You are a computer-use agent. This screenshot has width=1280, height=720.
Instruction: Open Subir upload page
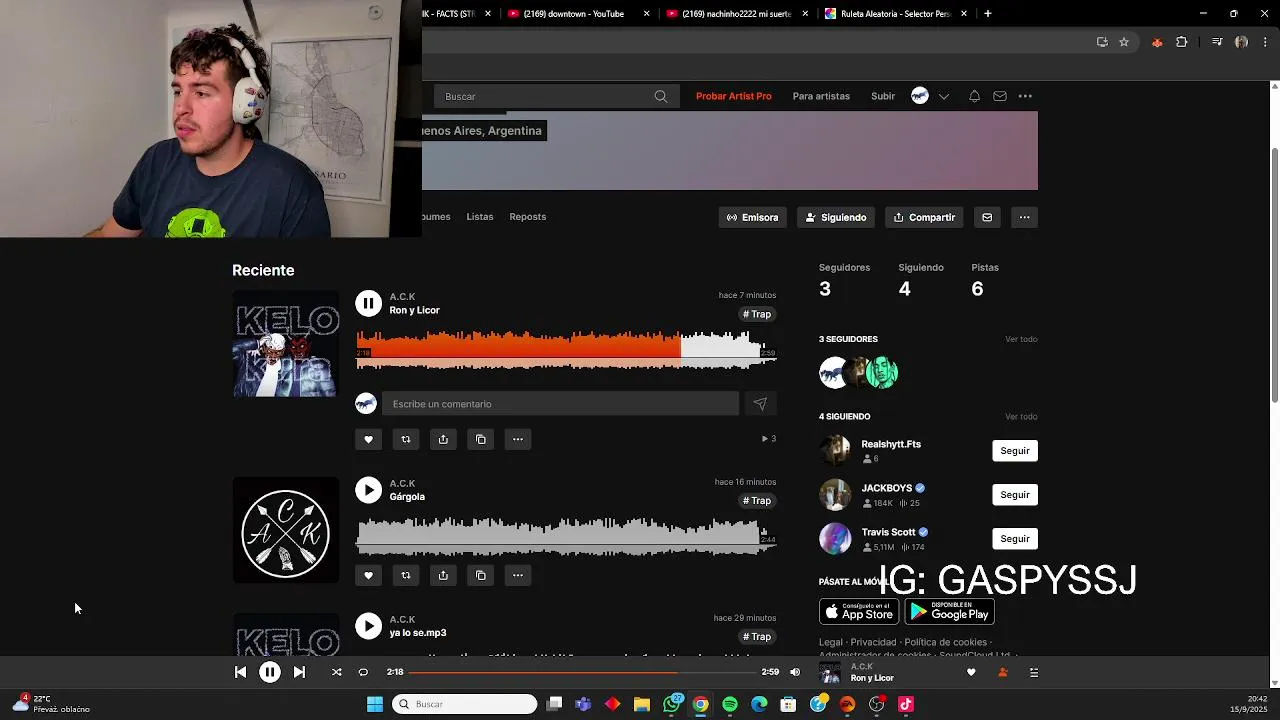pos(883,96)
